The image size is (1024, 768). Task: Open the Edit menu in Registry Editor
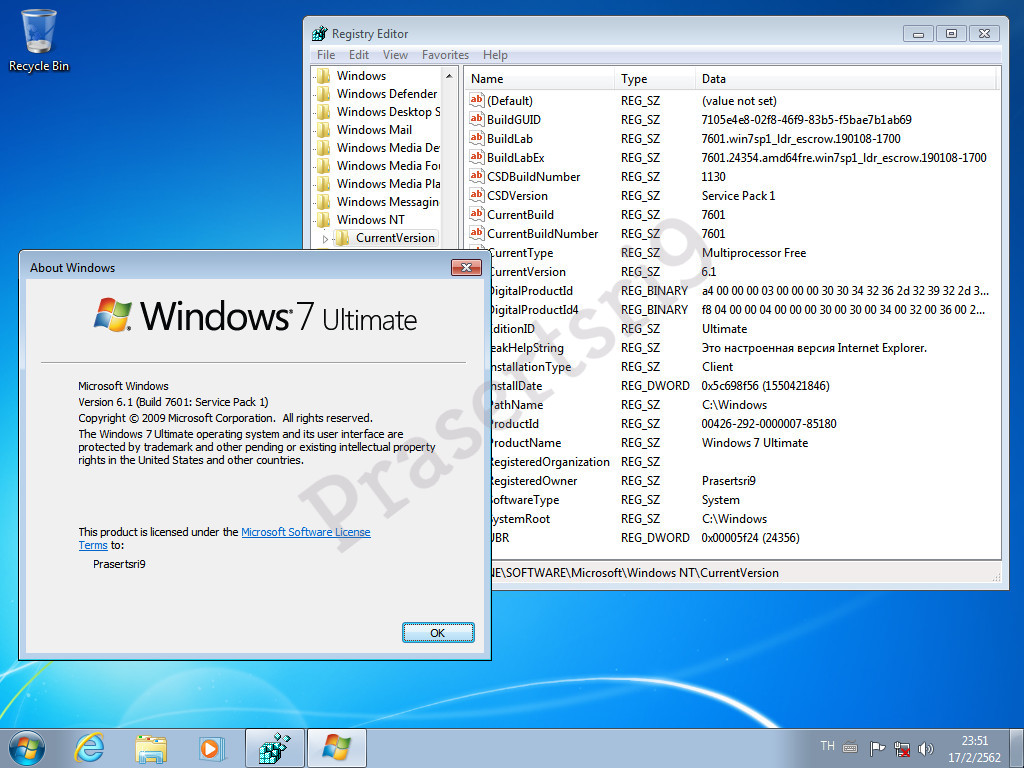click(x=359, y=55)
